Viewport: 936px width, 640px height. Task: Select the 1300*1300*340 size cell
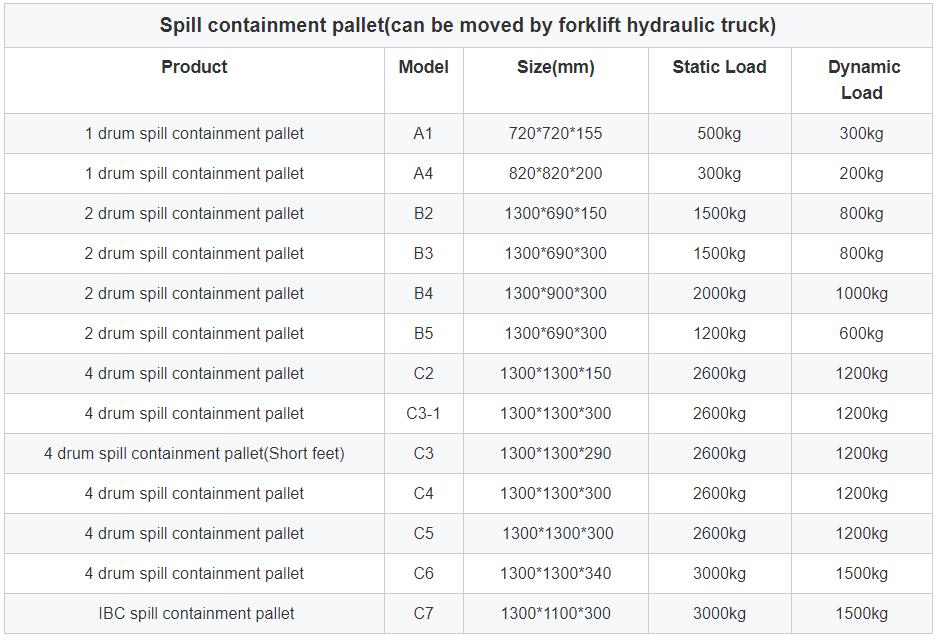click(x=555, y=573)
